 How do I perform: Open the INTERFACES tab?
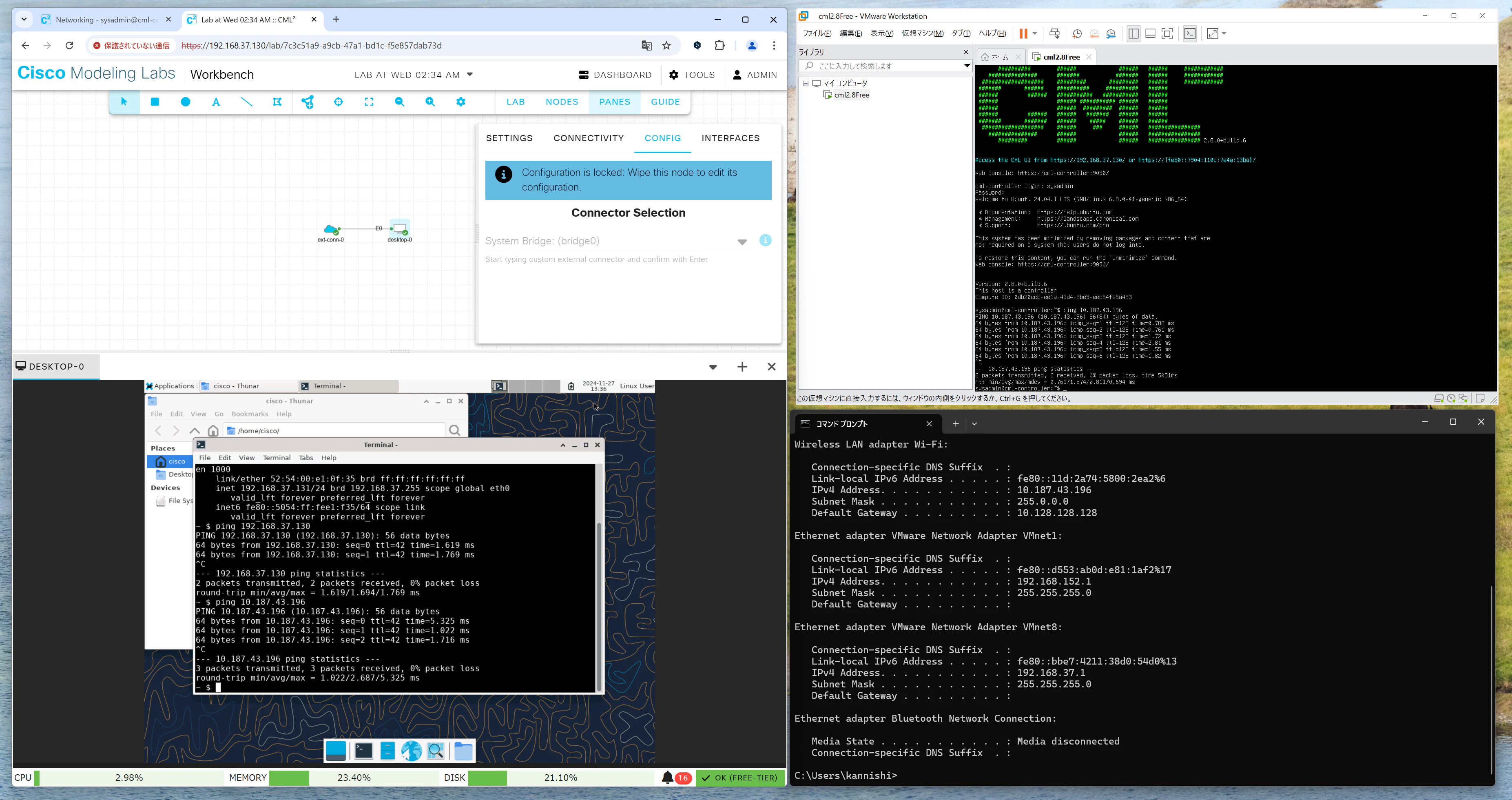pos(731,138)
